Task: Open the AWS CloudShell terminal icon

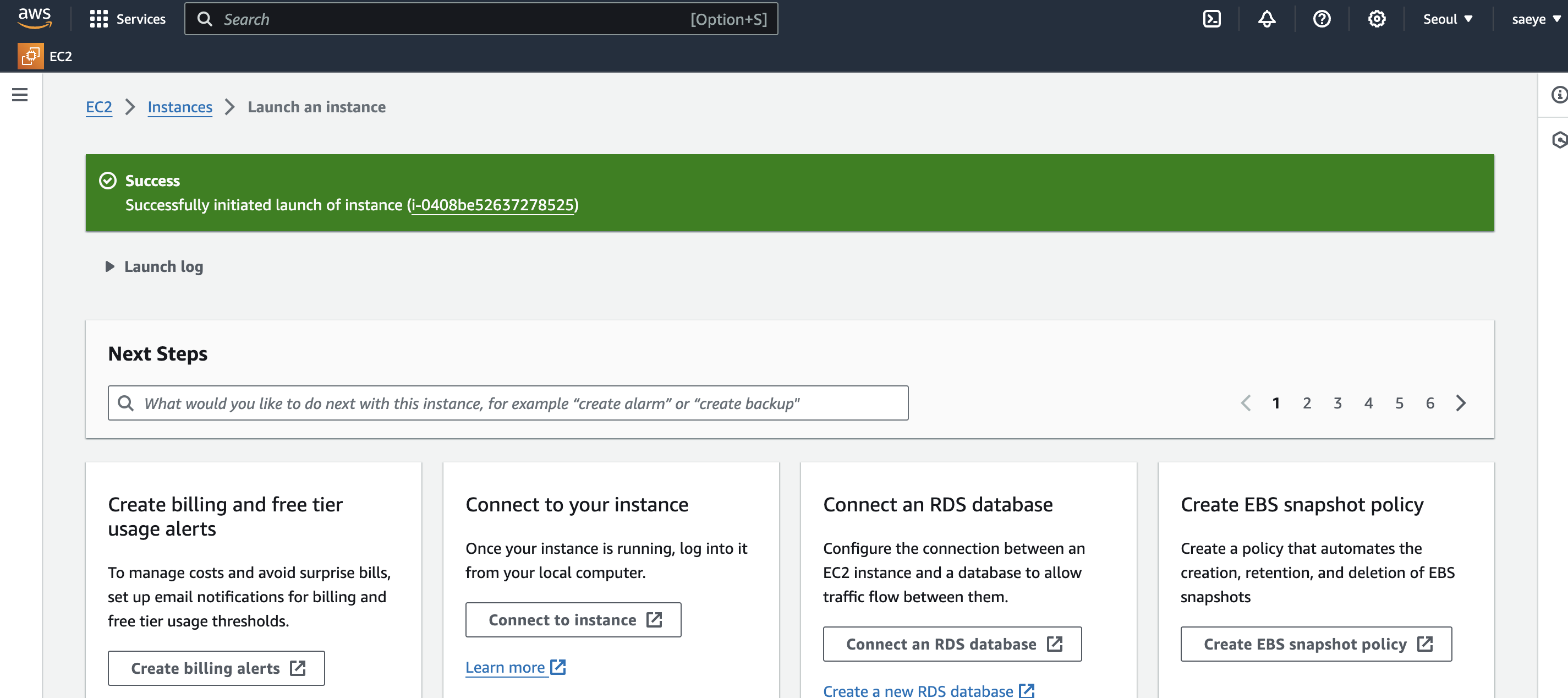Action: point(1211,19)
